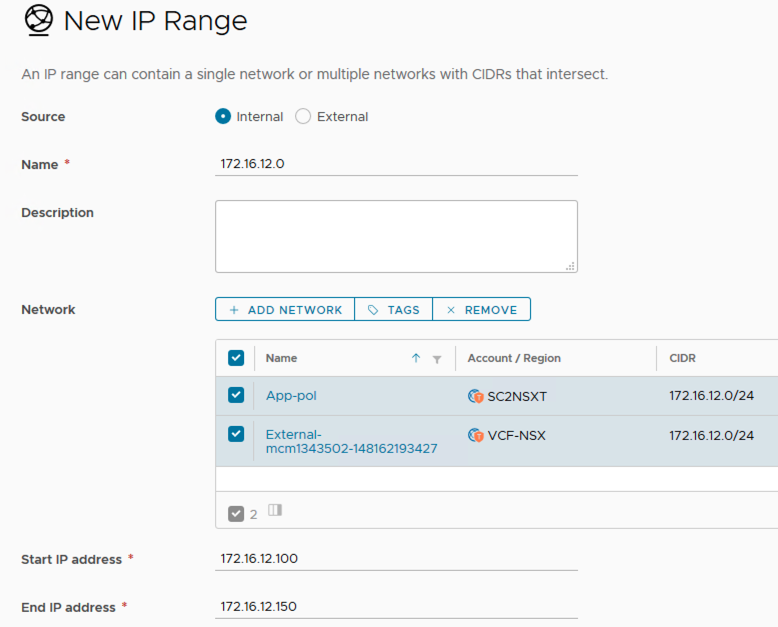The image size is (778, 627).
Task: Click the Start IP address field
Action: point(396,559)
